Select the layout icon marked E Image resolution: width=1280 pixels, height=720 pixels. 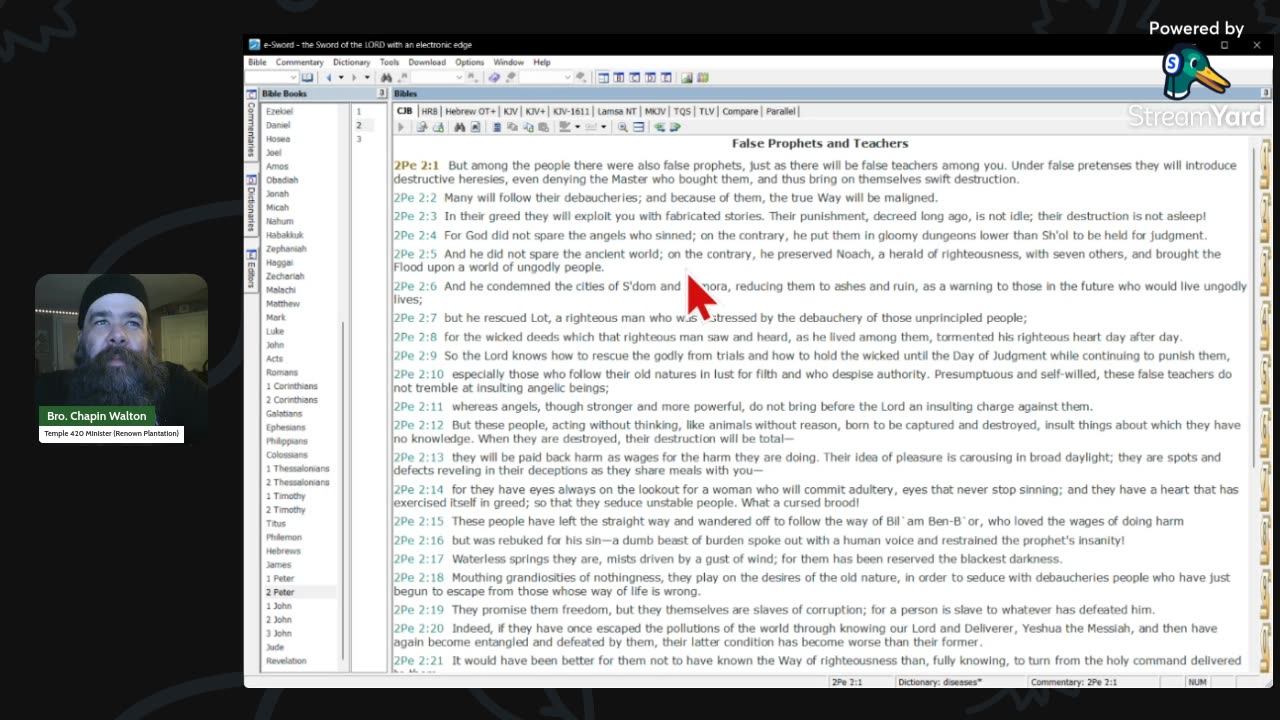click(x=666, y=77)
